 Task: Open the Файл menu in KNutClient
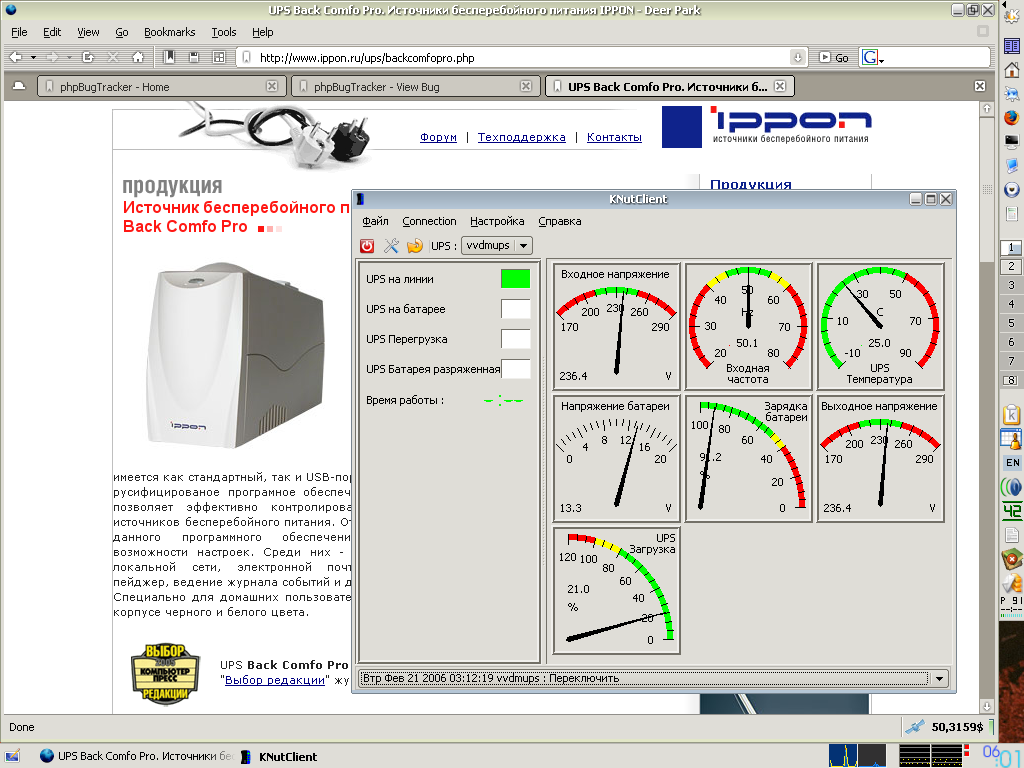click(x=376, y=221)
